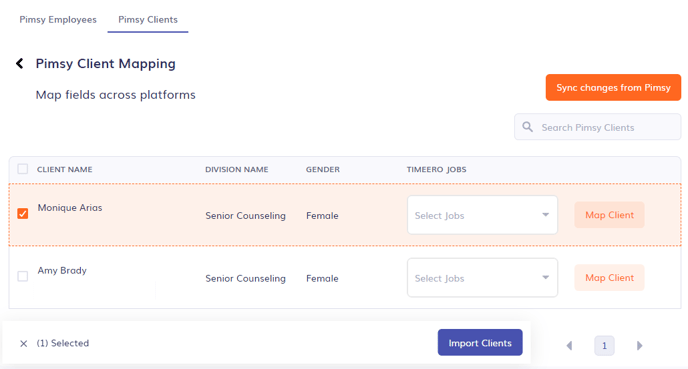Viewport: 688px width, 369px height.
Task: Open Select Jobs dropdown for Amy Brady
Action: coord(482,278)
